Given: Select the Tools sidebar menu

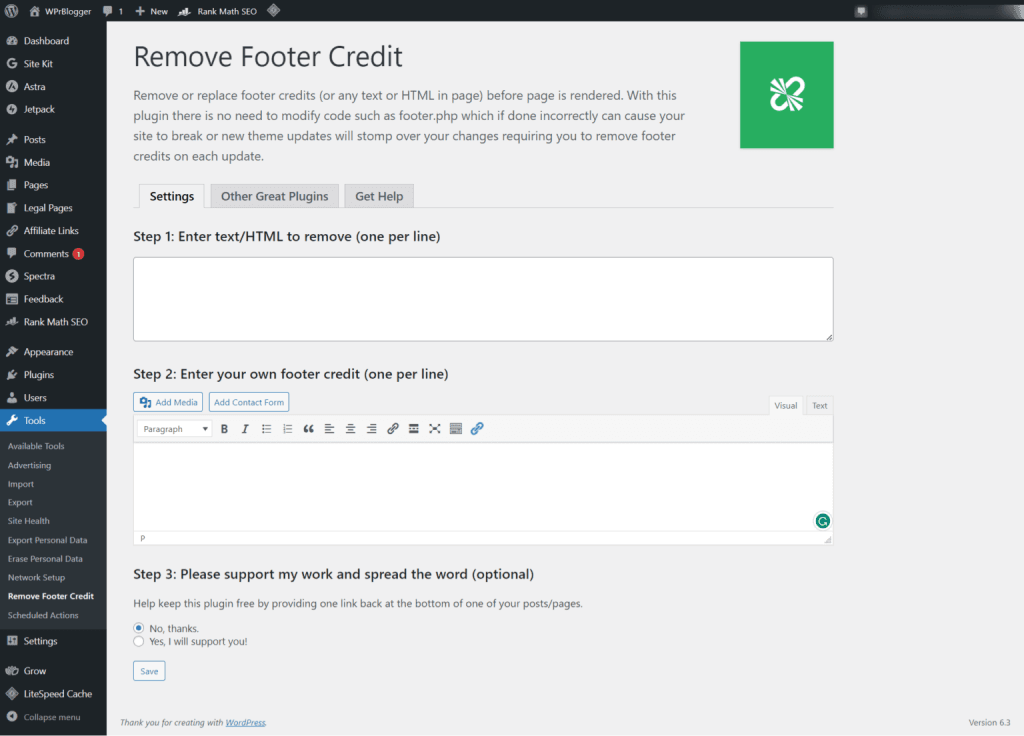Looking at the screenshot, I should [53, 421].
